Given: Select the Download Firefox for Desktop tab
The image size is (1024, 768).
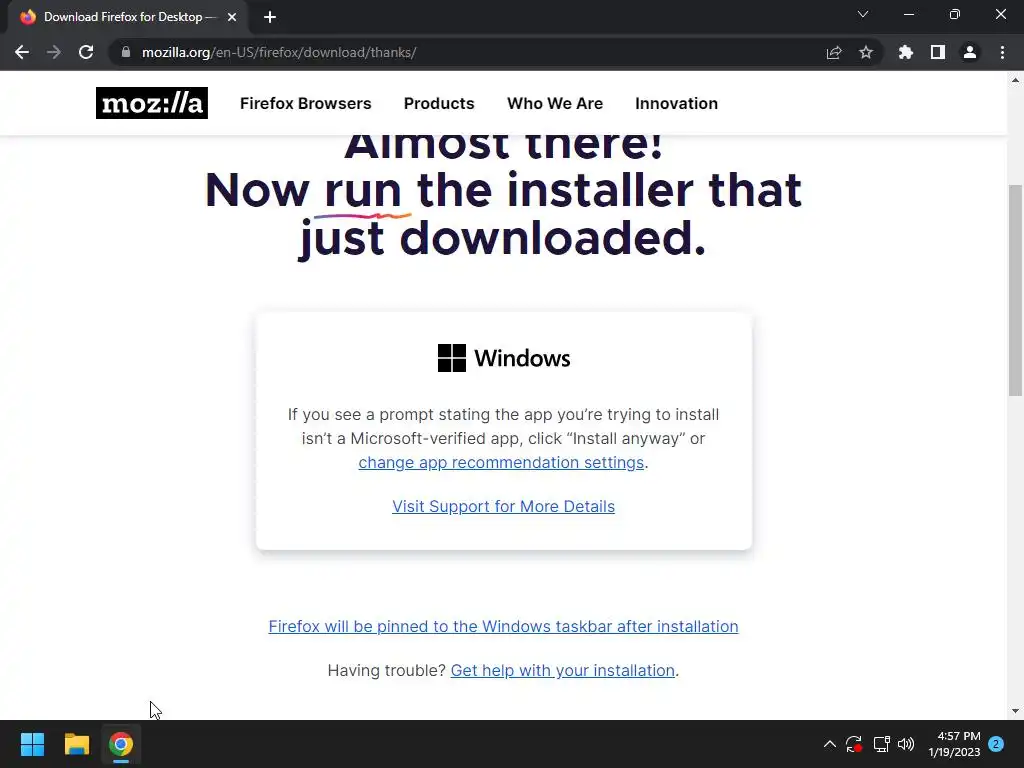Looking at the screenshot, I should [127, 17].
